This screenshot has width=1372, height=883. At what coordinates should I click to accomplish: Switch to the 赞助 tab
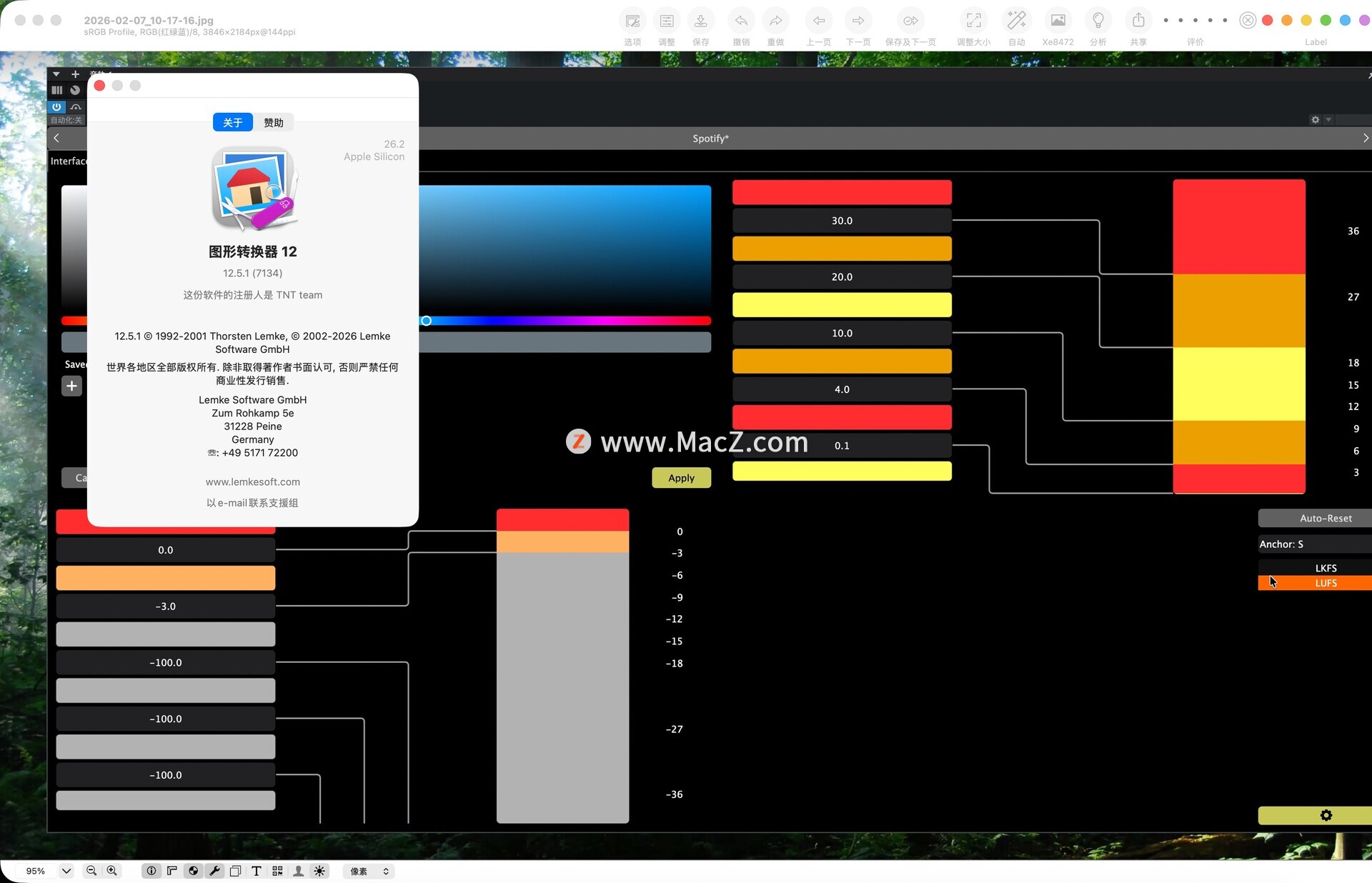pyautogui.click(x=273, y=123)
